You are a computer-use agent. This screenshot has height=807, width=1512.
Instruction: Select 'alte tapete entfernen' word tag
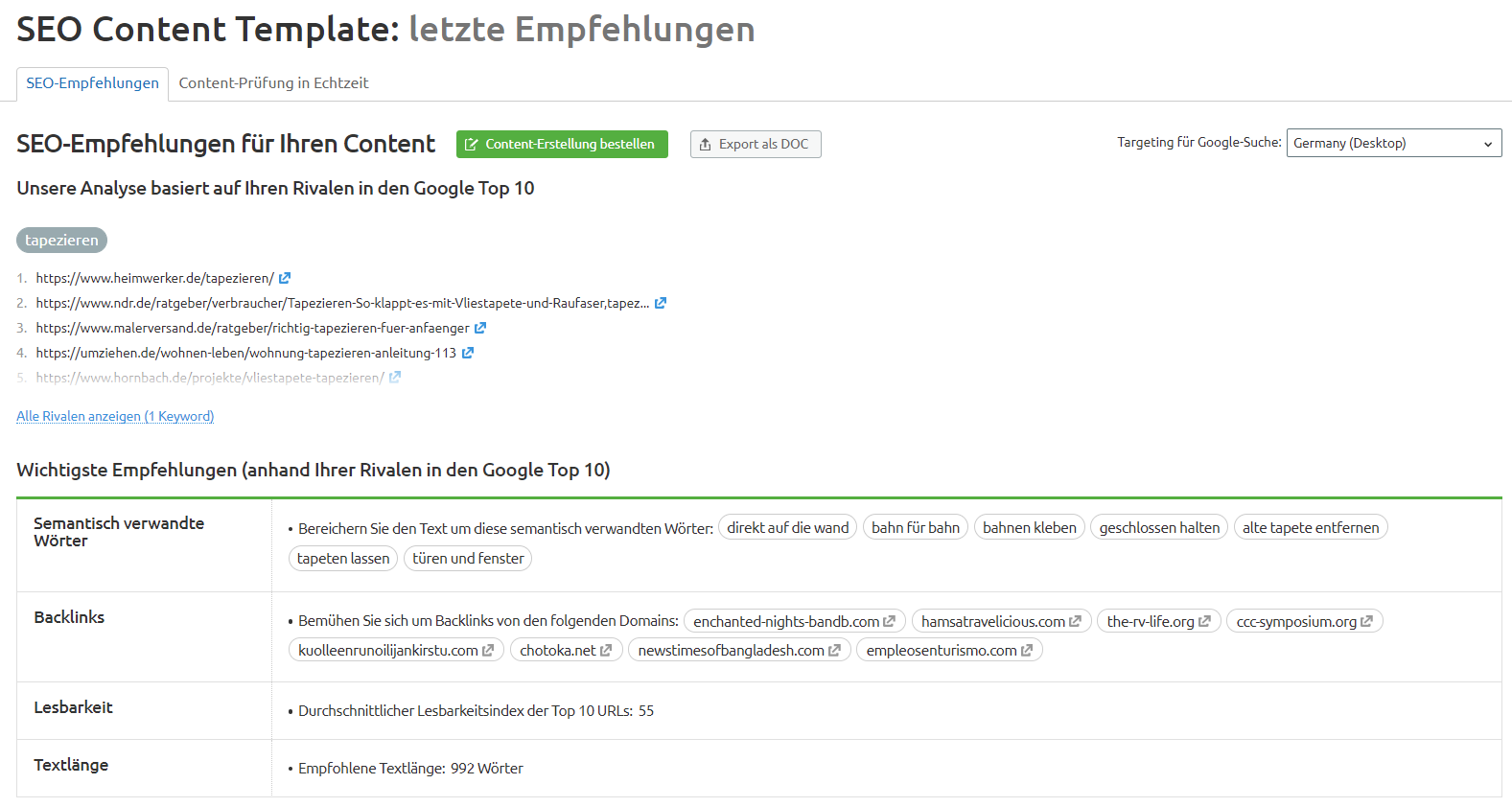pos(1311,527)
